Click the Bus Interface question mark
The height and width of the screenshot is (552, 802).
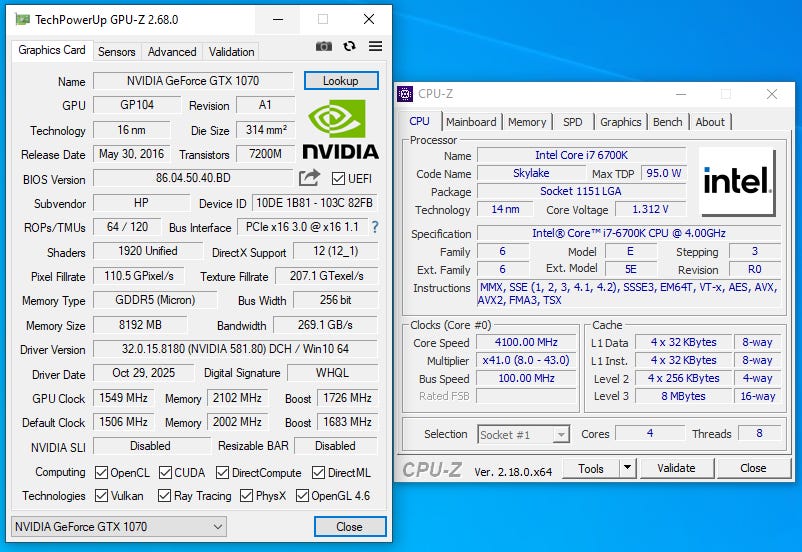tap(375, 227)
